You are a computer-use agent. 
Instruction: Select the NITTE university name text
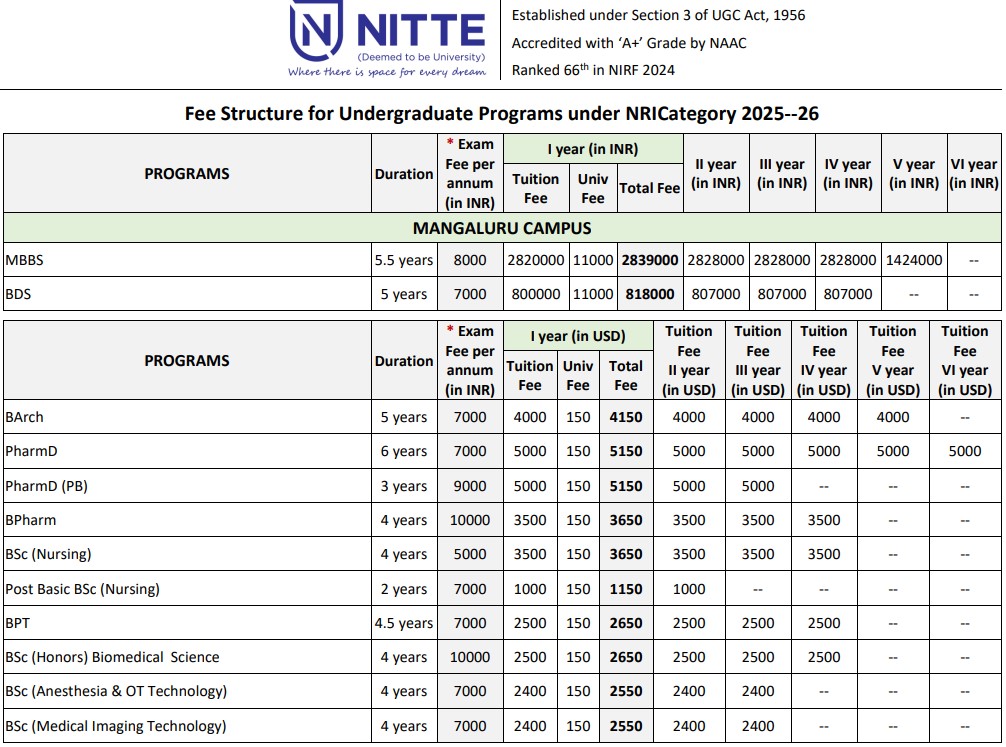pyautogui.click(x=420, y=31)
